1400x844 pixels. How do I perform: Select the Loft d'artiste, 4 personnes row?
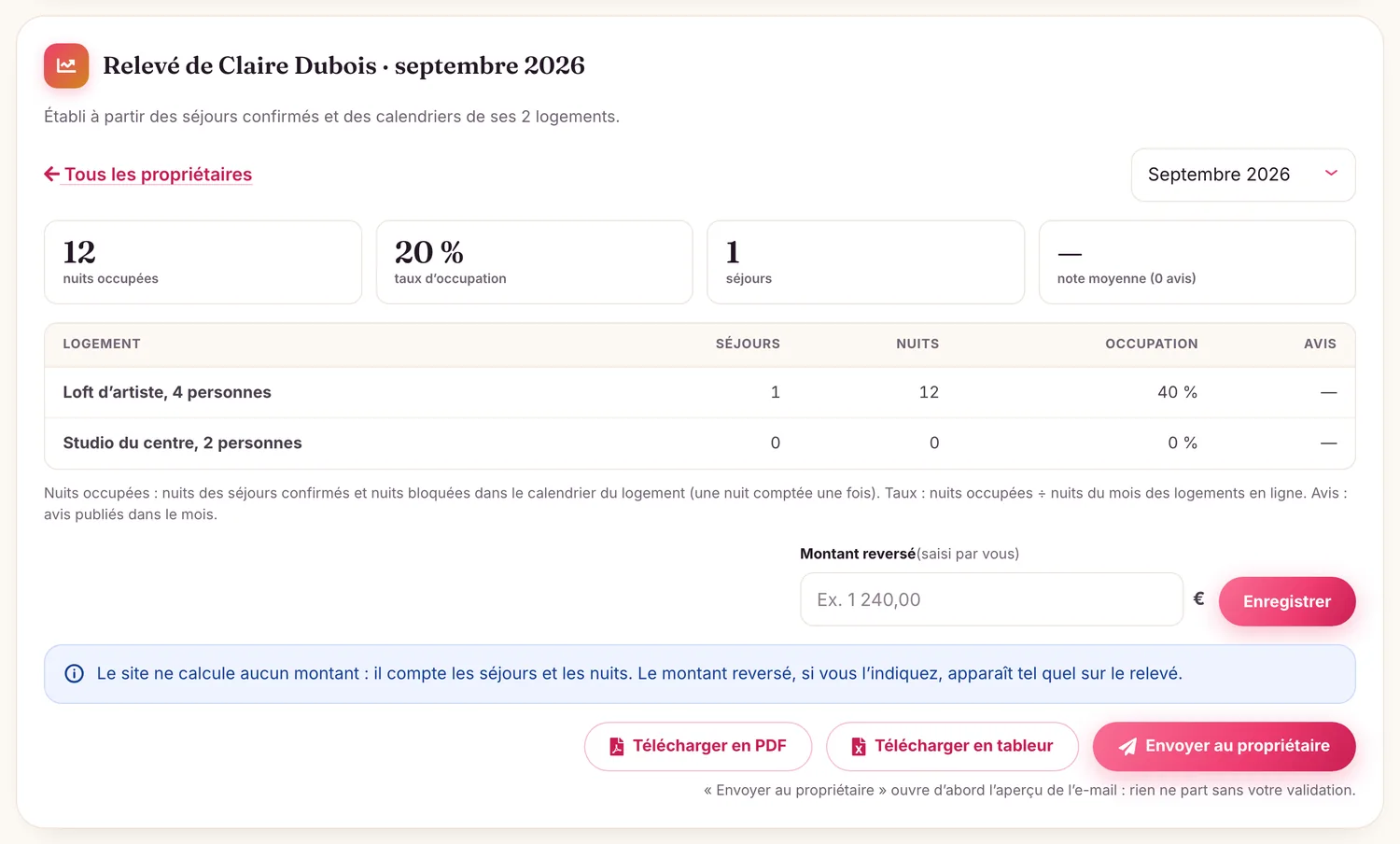[x=700, y=392]
